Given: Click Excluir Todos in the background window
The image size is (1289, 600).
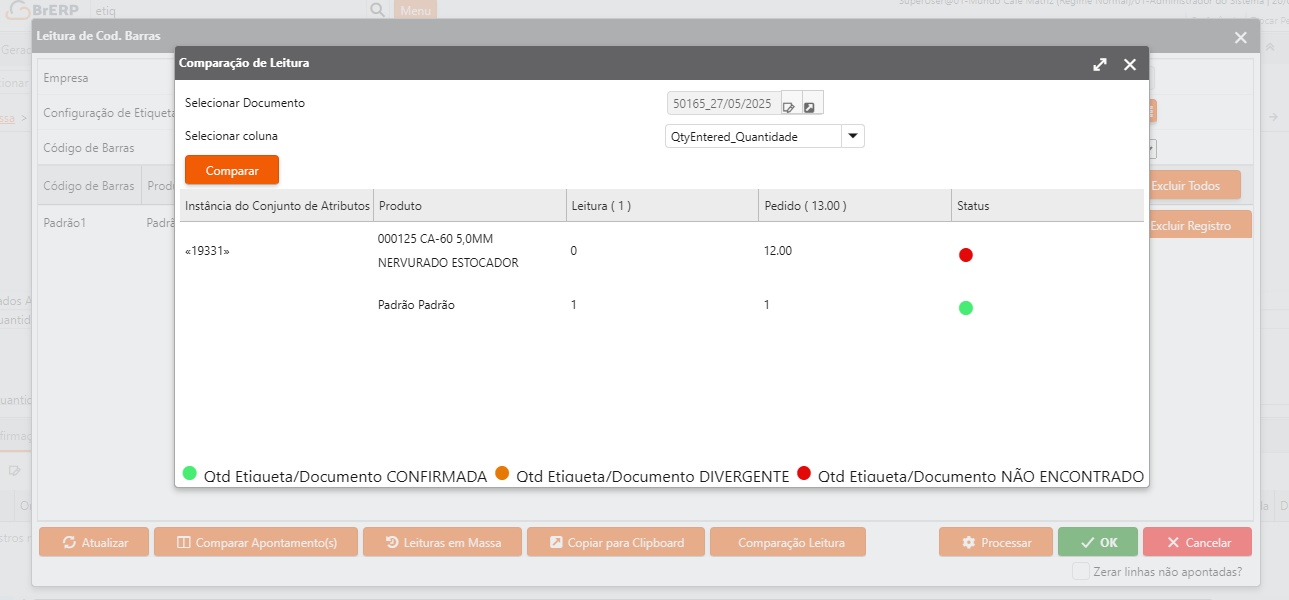Looking at the screenshot, I should 1191,185.
